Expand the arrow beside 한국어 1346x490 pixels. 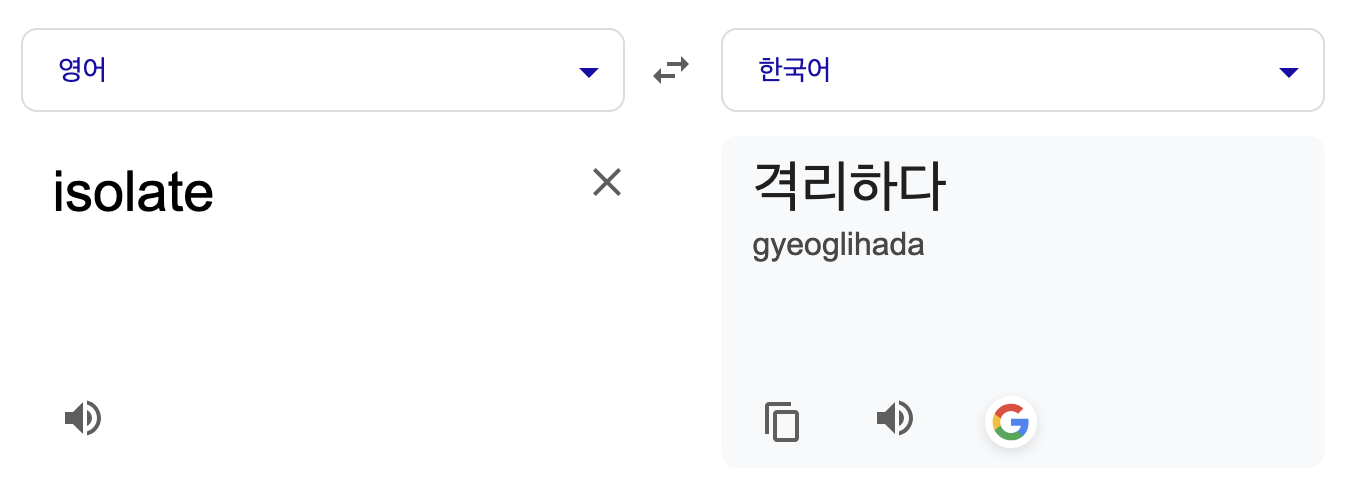click(x=1289, y=72)
